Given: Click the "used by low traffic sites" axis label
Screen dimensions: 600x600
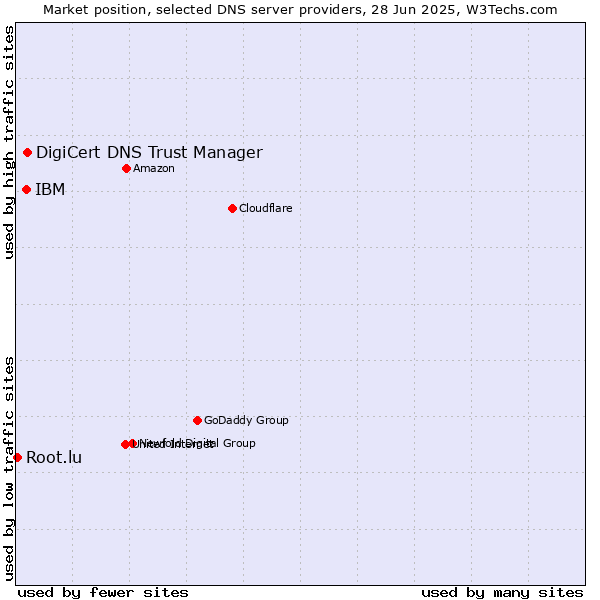Looking at the screenshot, I should [9, 469].
